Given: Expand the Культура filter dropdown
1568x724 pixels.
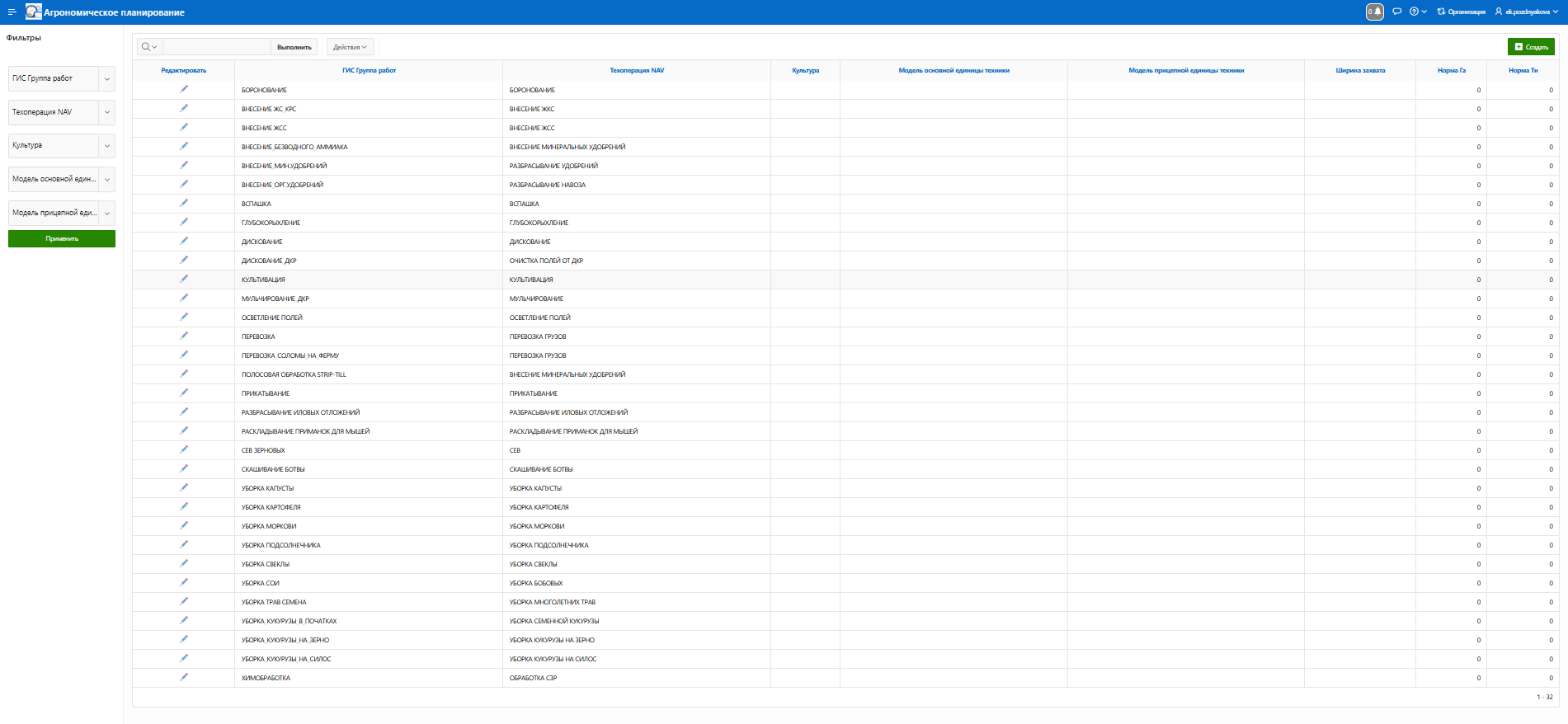Looking at the screenshot, I should (x=106, y=146).
